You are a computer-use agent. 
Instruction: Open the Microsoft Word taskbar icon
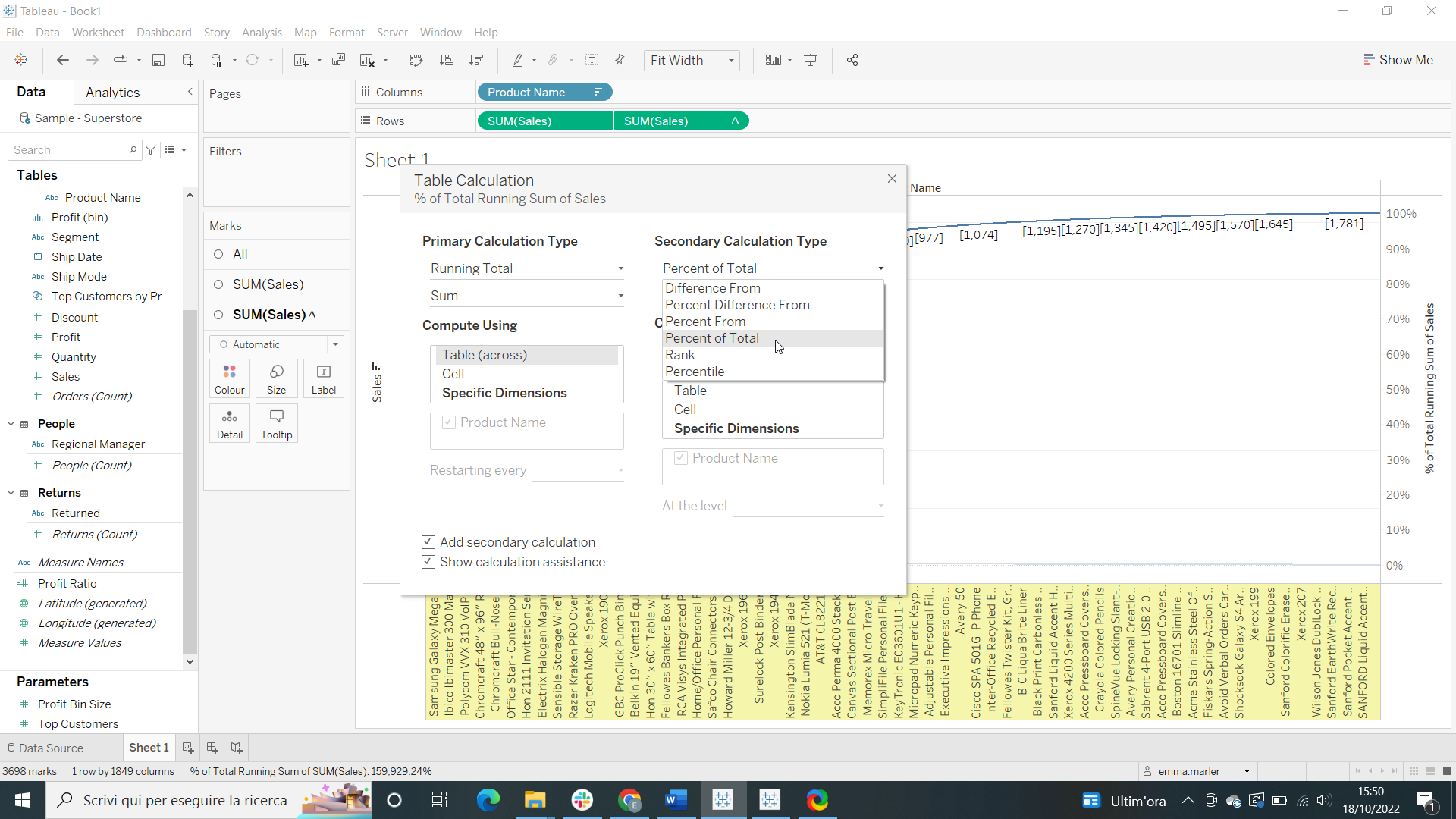(x=676, y=800)
